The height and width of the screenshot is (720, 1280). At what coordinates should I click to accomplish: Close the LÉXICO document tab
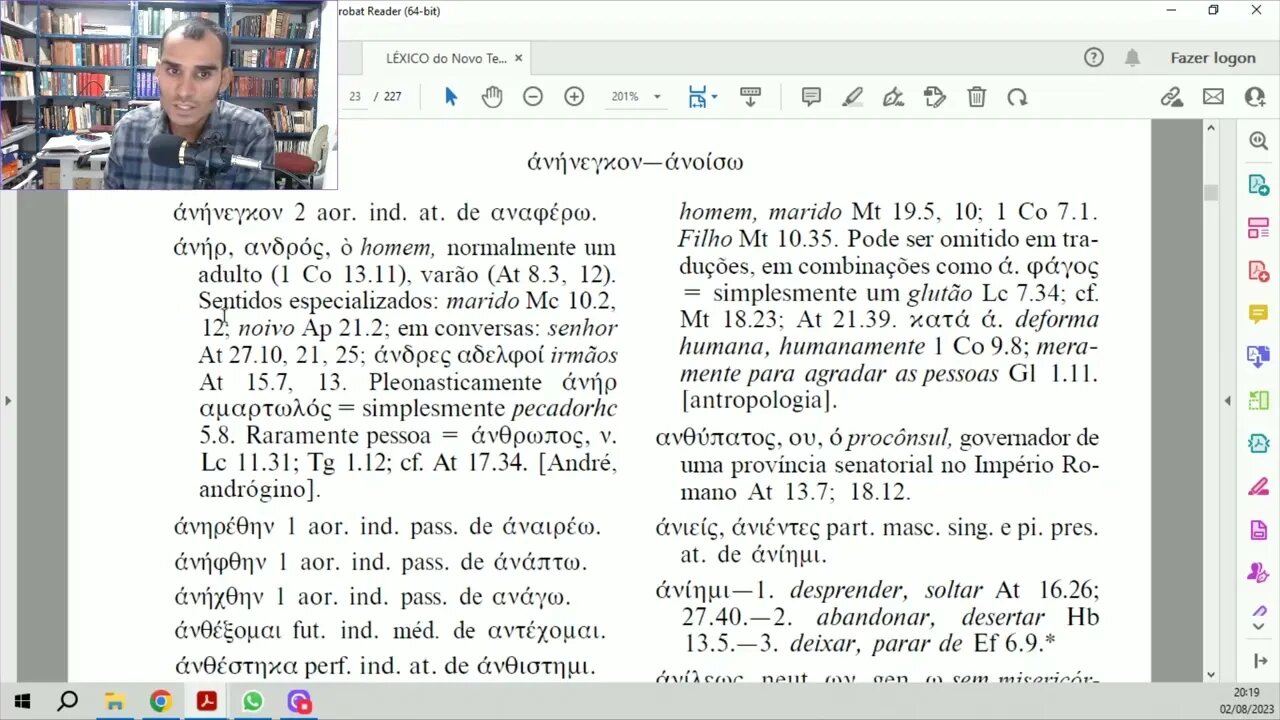tap(519, 58)
